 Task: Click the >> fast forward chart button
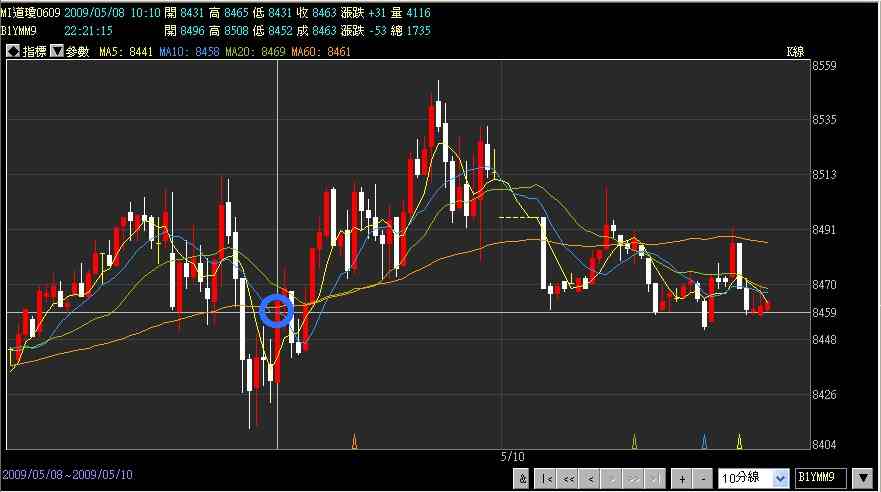click(633, 479)
